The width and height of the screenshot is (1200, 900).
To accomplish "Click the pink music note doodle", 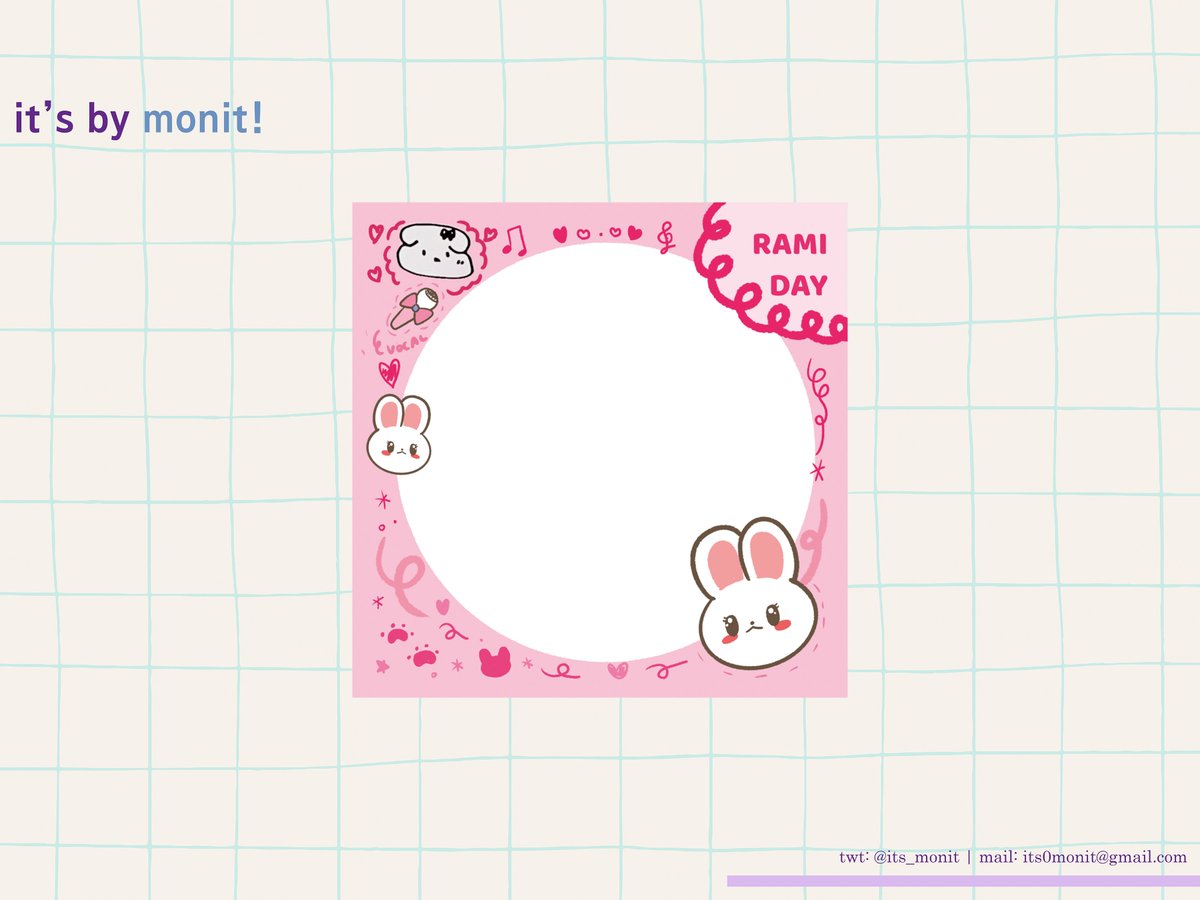I will pyautogui.click(x=513, y=240).
